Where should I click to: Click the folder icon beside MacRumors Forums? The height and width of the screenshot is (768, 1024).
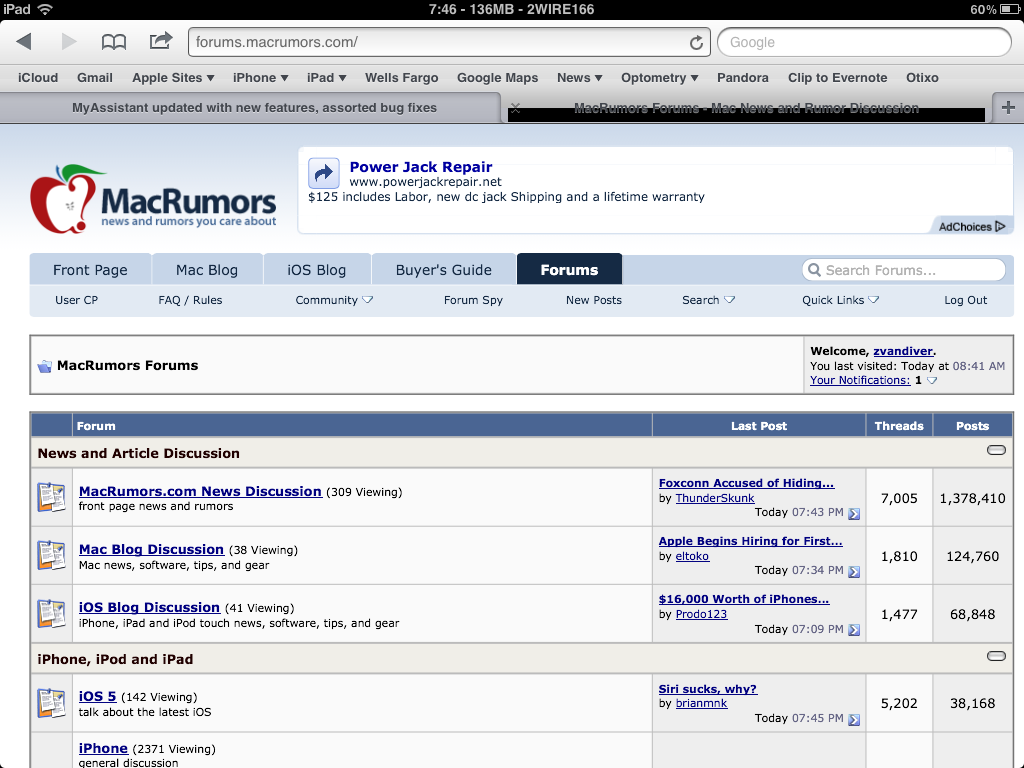point(44,366)
